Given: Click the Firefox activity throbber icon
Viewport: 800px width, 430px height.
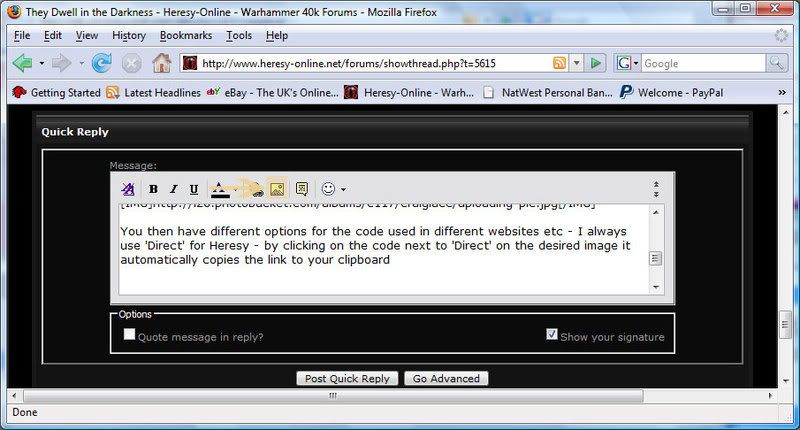Looking at the screenshot, I should (781, 35).
